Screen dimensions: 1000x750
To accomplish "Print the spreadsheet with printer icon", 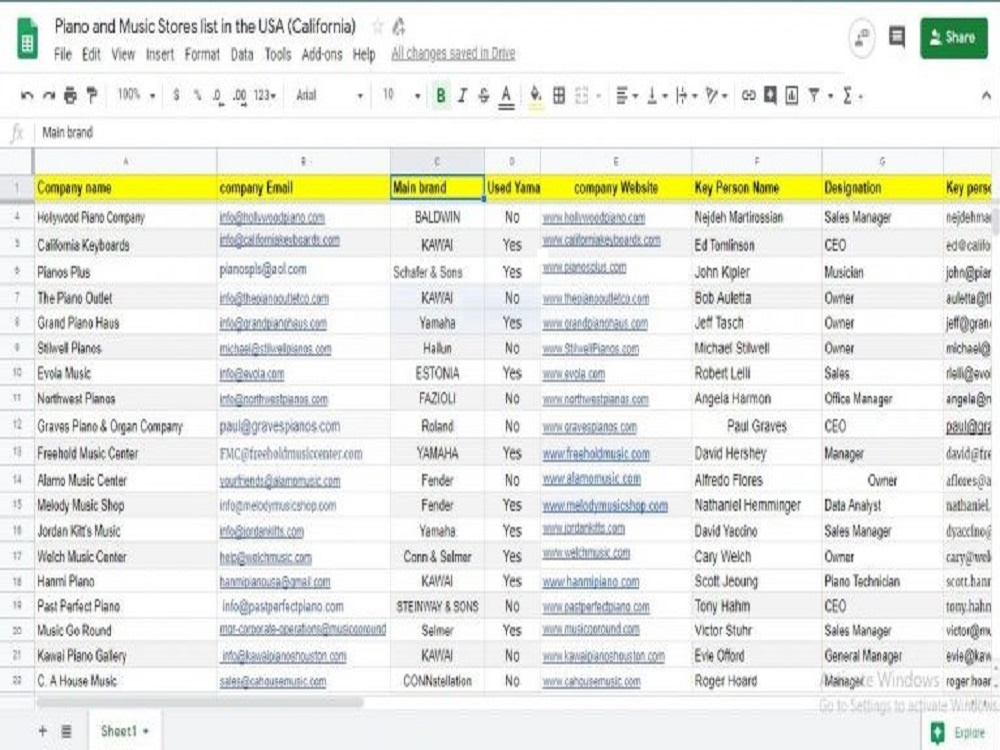I will coord(70,96).
